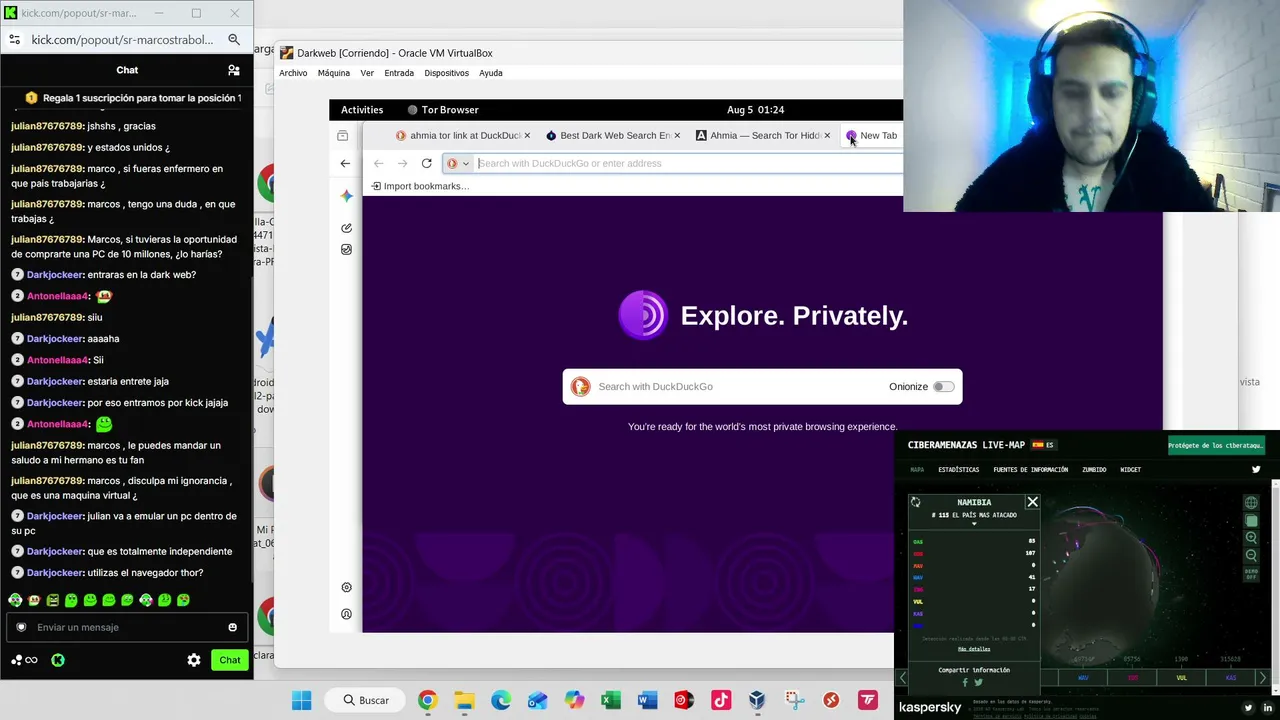Zoom in on the Kaspersky cyber map
The height and width of the screenshot is (720, 1280).
point(1251,538)
